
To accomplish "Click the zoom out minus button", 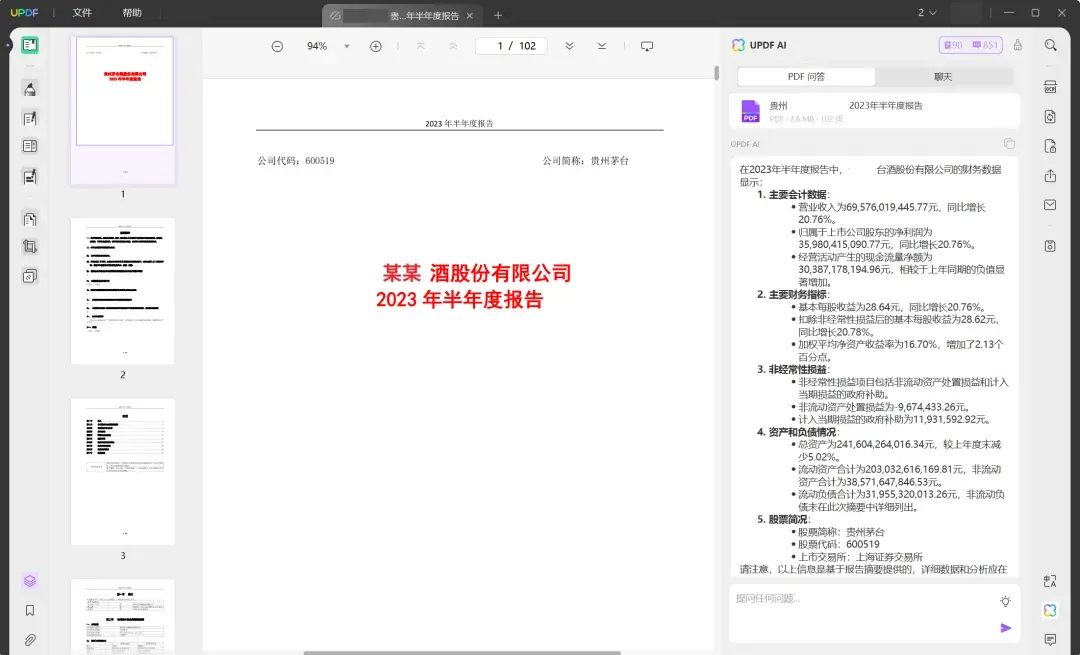I will pos(277,46).
